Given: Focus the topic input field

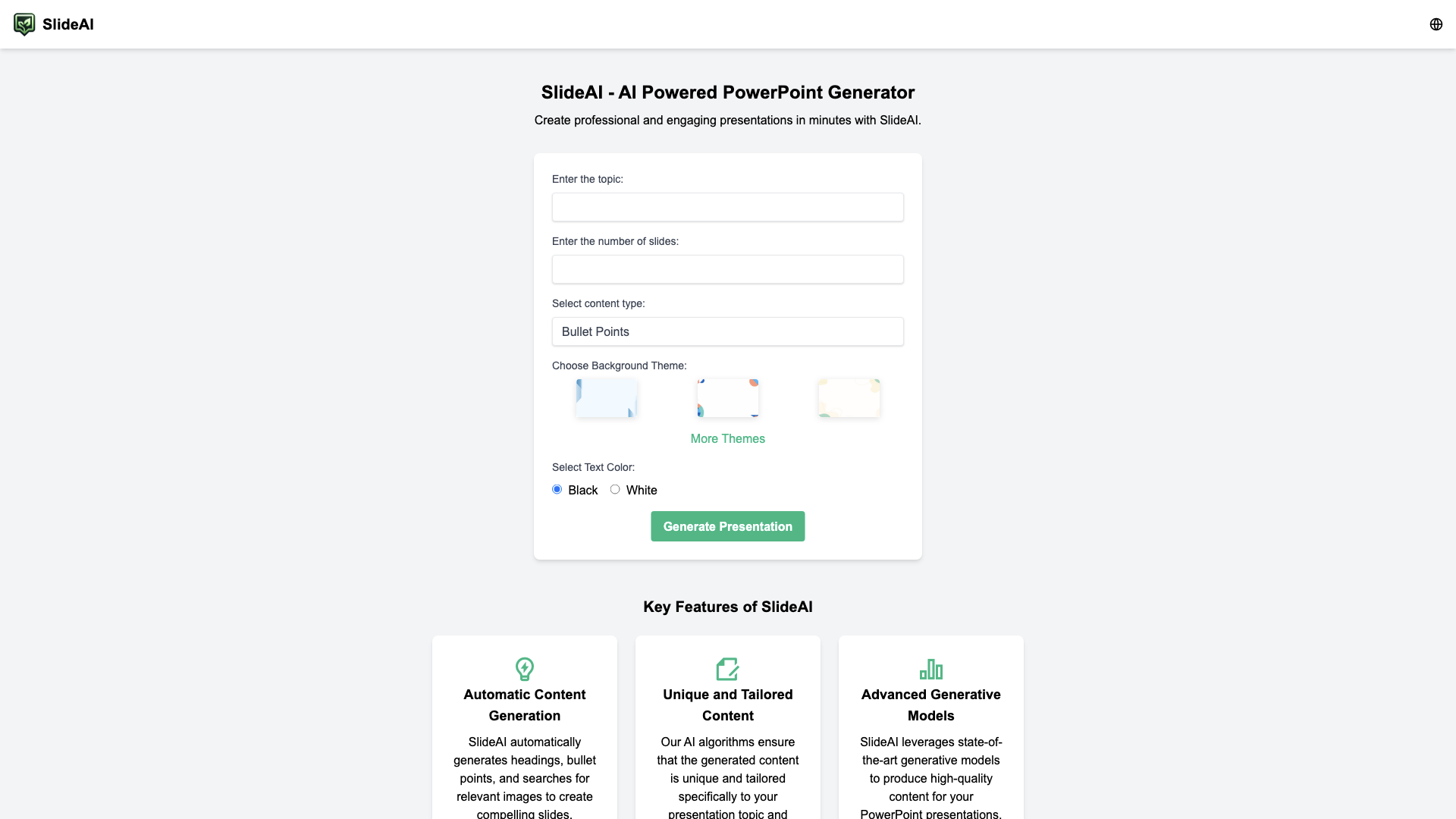Looking at the screenshot, I should [728, 207].
